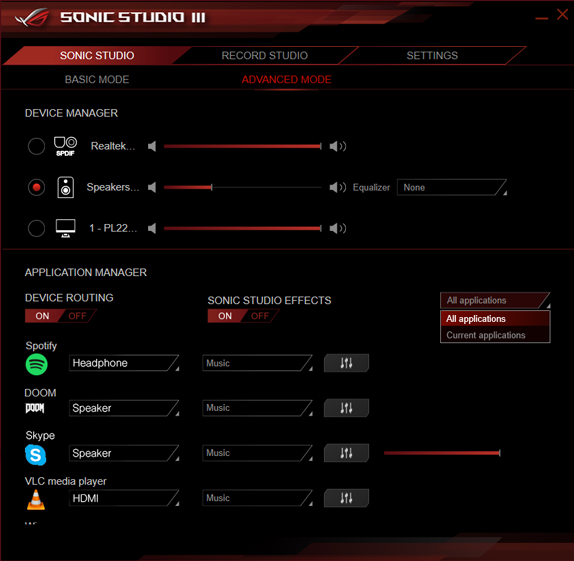The image size is (574, 561).
Task: Switch to Basic Mode
Action: [x=97, y=79]
